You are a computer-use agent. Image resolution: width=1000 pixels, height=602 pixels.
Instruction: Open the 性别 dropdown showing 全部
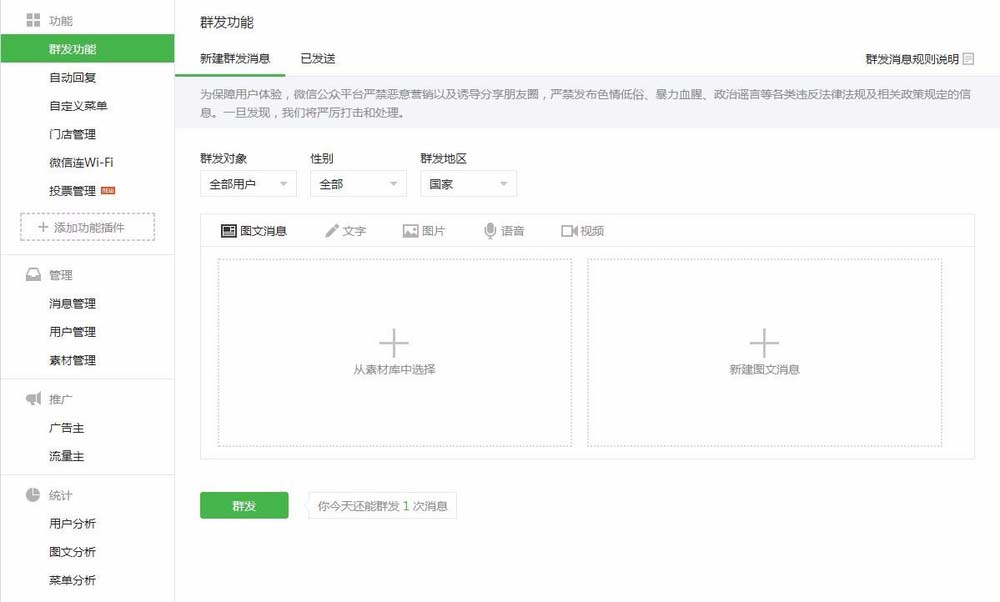(358, 184)
